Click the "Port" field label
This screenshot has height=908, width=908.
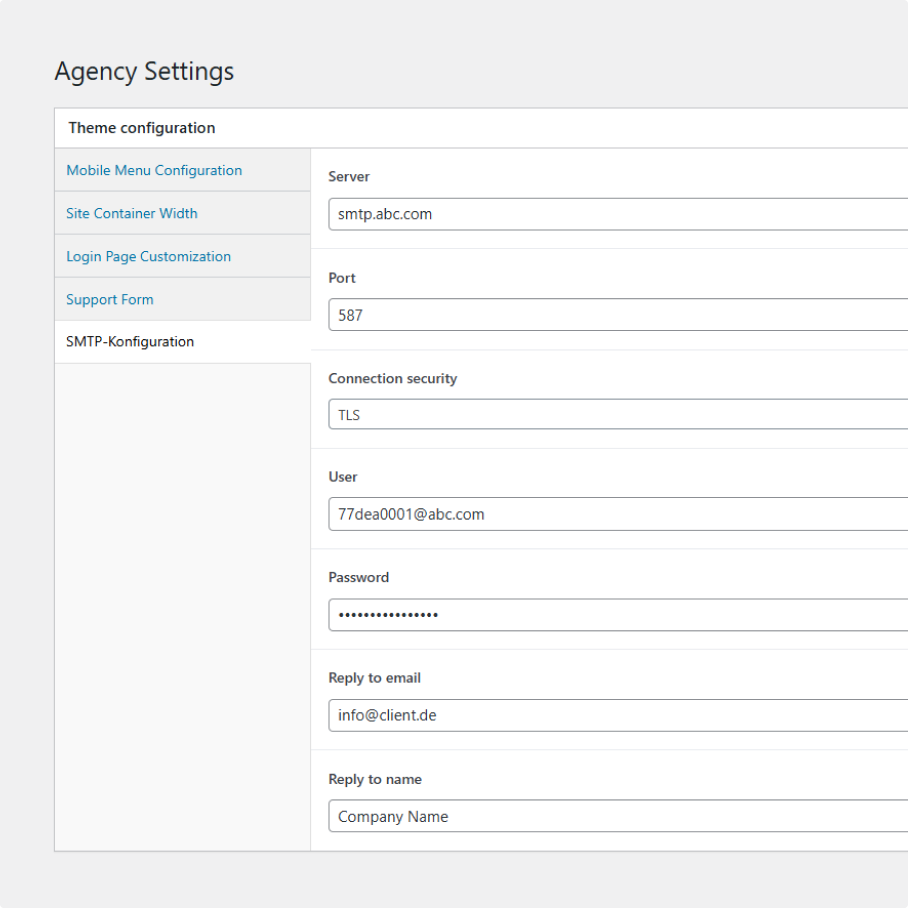tap(342, 278)
